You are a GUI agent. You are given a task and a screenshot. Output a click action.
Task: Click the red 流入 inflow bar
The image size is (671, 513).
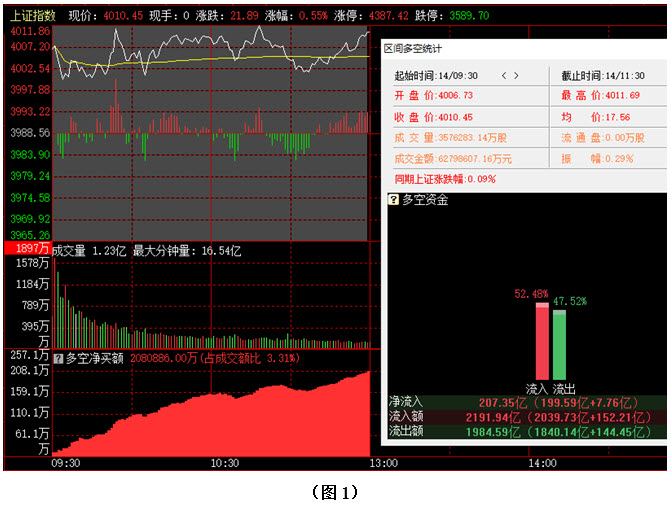542,341
